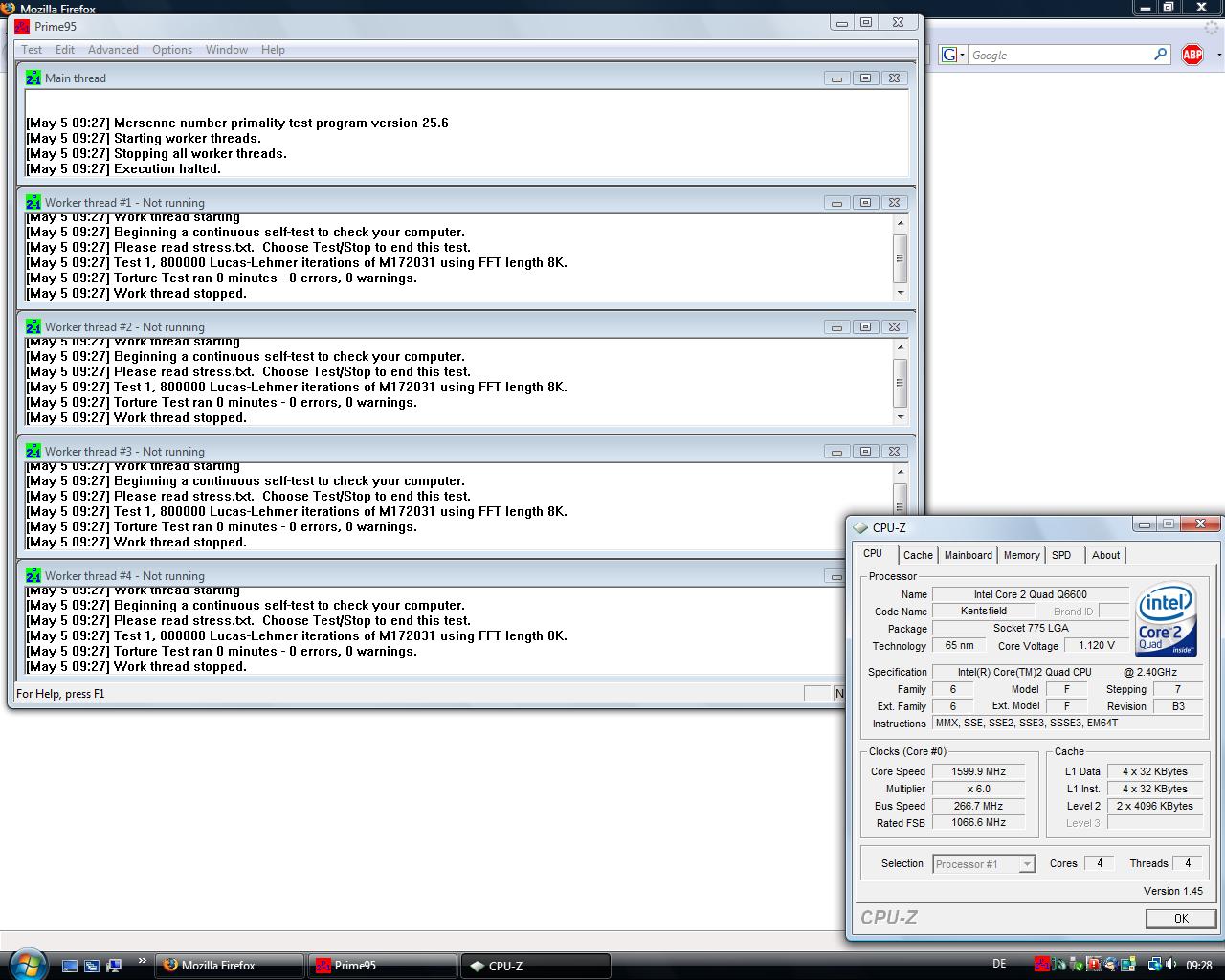Viewport: 1225px width, 980px height.
Task: Open the Options menu in Prime95
Action: tap(172, 50)
